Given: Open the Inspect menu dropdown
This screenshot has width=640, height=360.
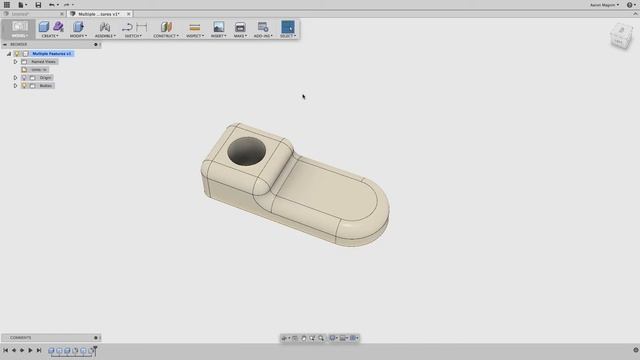Looking at the screenshot, I should [195, 36].
